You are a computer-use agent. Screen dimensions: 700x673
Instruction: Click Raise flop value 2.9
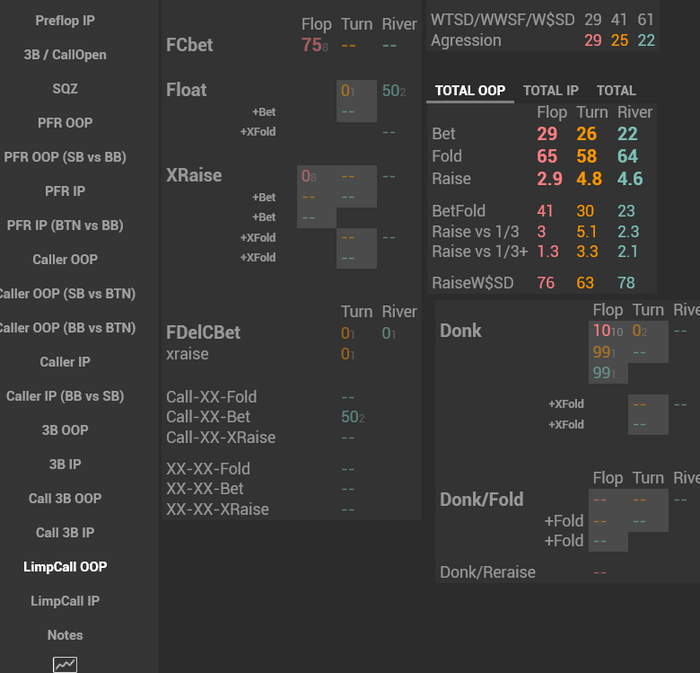click(550, 179)
